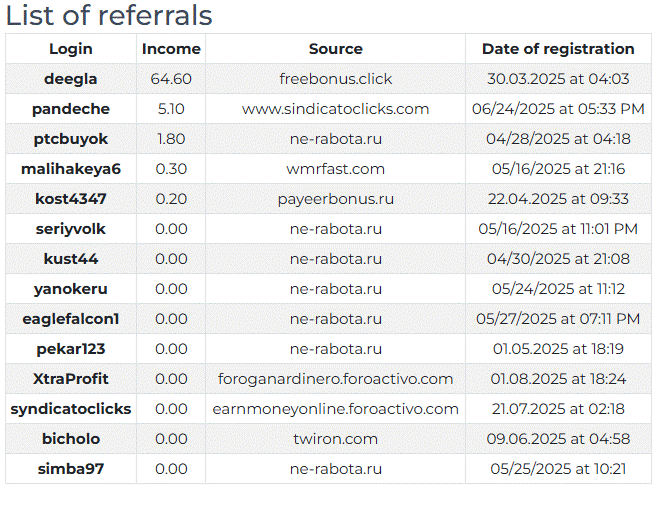
Task: Click payeerbonus.ru in the Source column
Action: click(x=336, y=199)
